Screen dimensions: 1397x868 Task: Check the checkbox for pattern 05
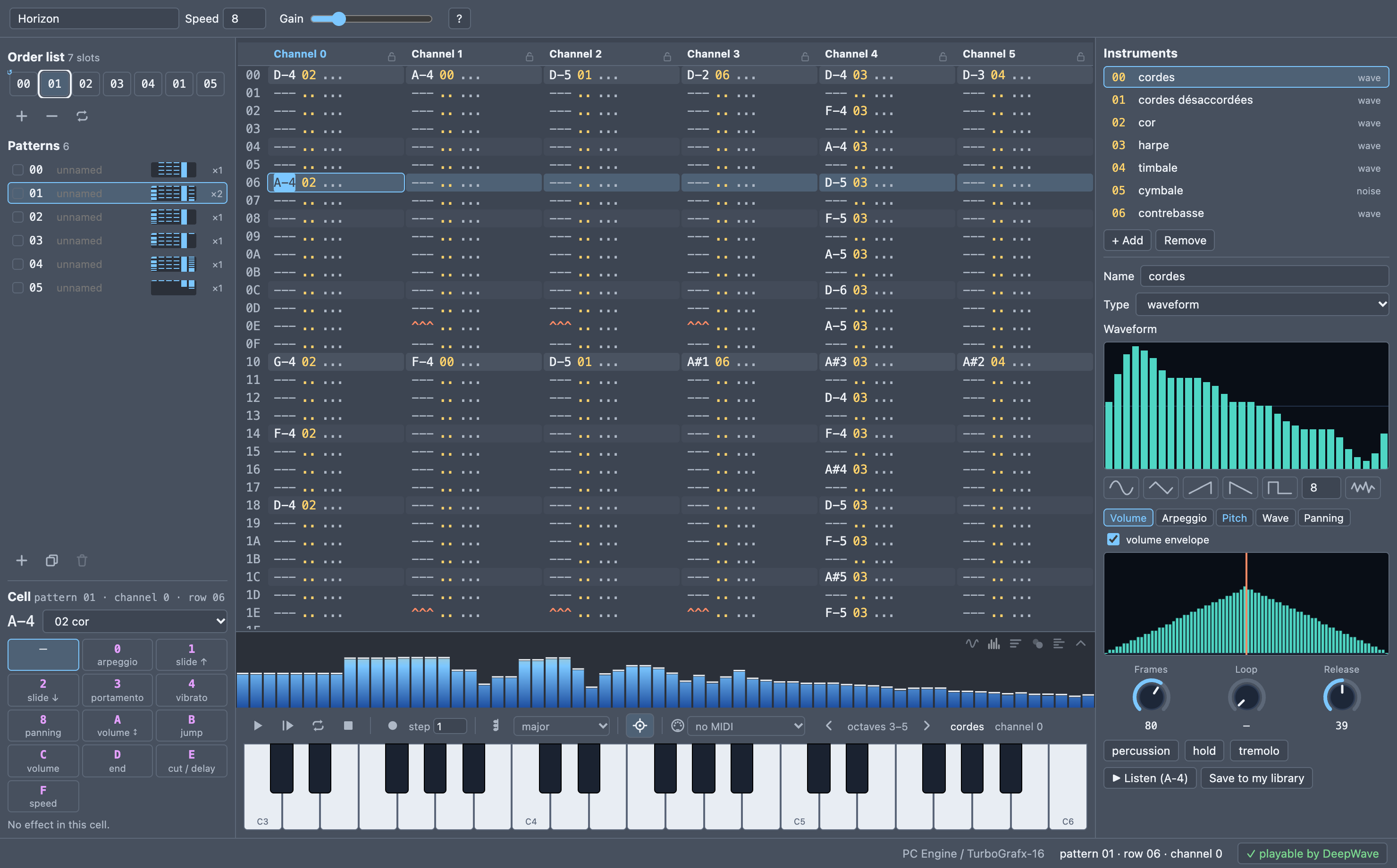tap(18, 288)
